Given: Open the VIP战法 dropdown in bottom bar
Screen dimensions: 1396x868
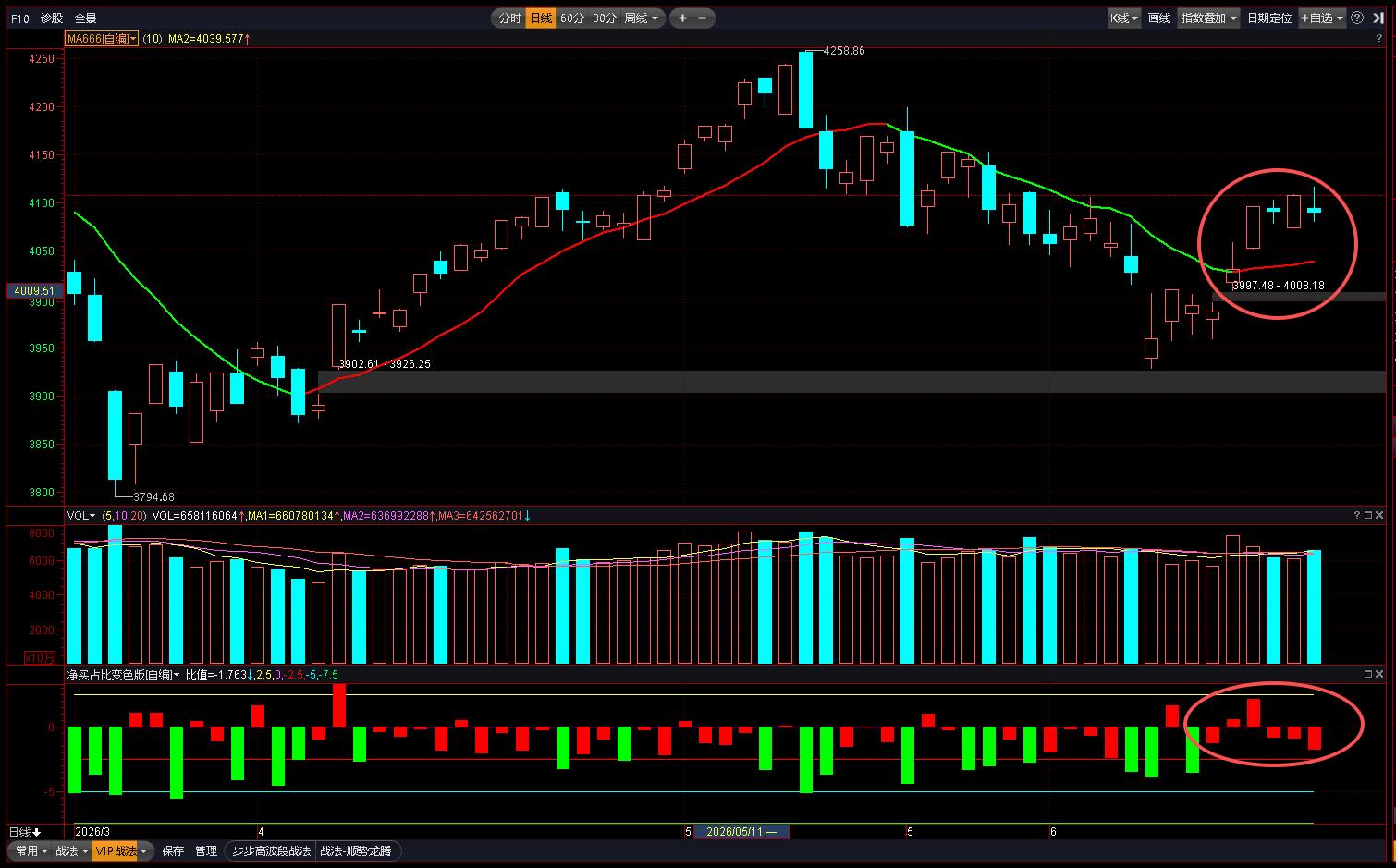Looking at the screenshot, I should click(x=121, y=851).
